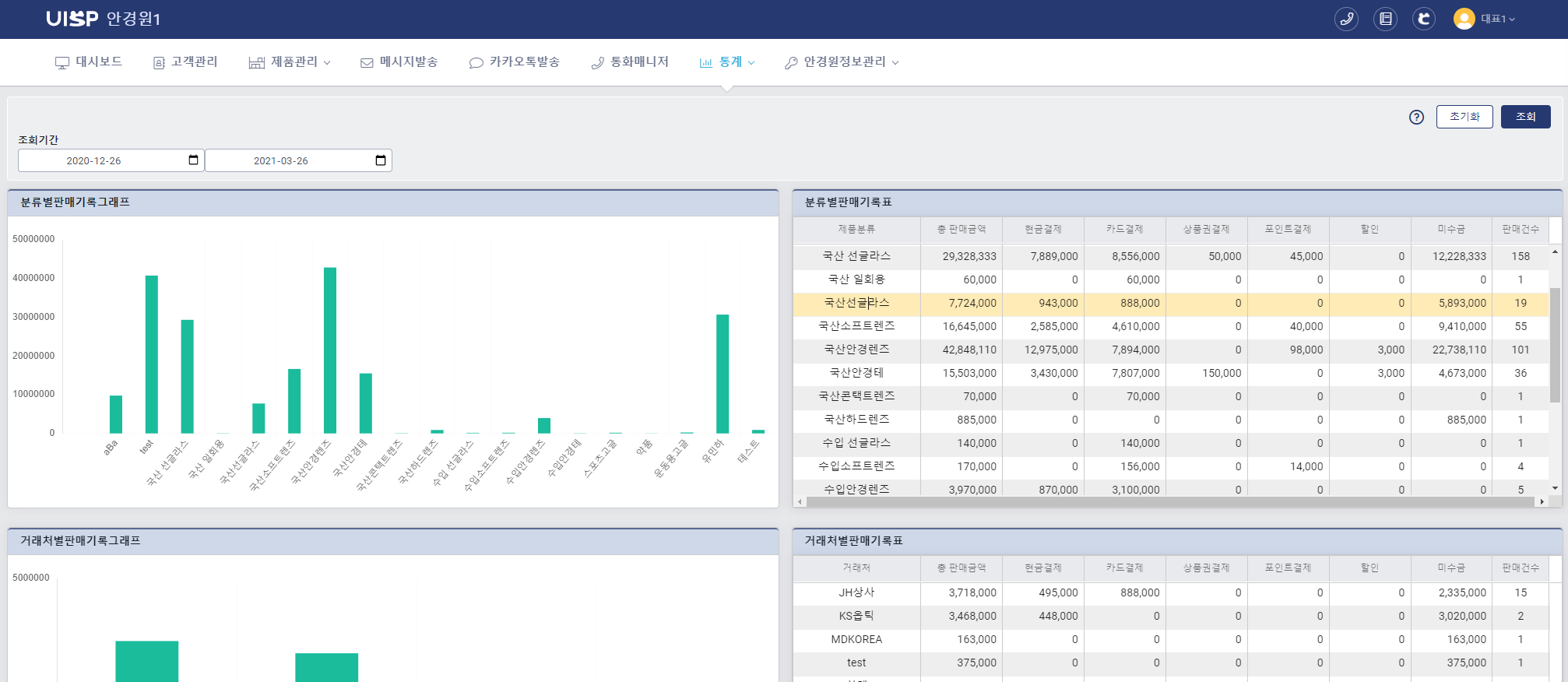Click 거래처별판매기록표 panel title
Viewport: 1568px width, 682px height.
coord(853,540)
